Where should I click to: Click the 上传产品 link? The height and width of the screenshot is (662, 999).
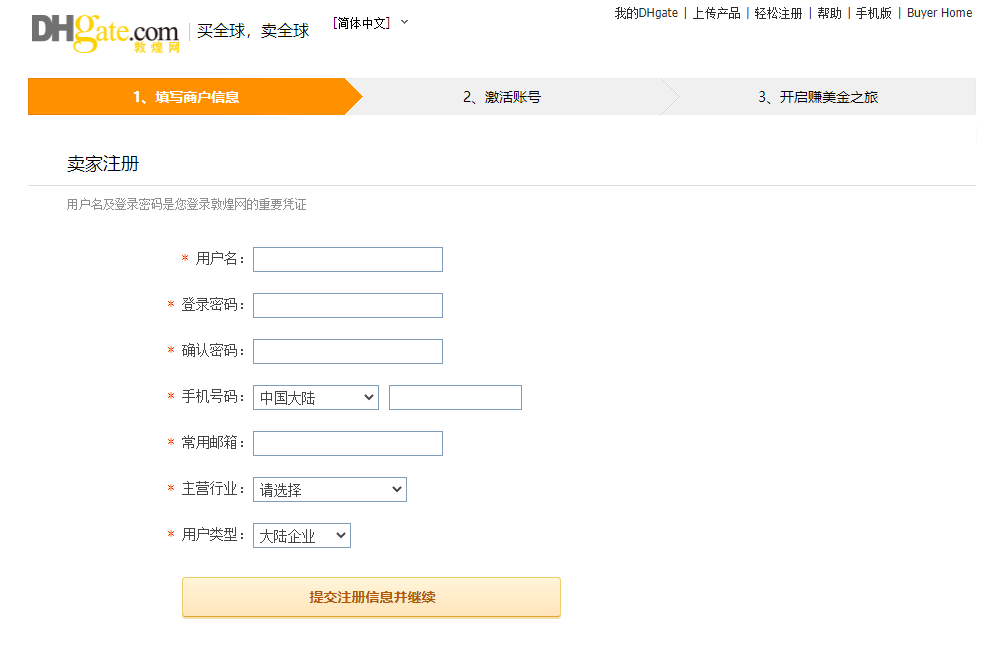point(716,13)
